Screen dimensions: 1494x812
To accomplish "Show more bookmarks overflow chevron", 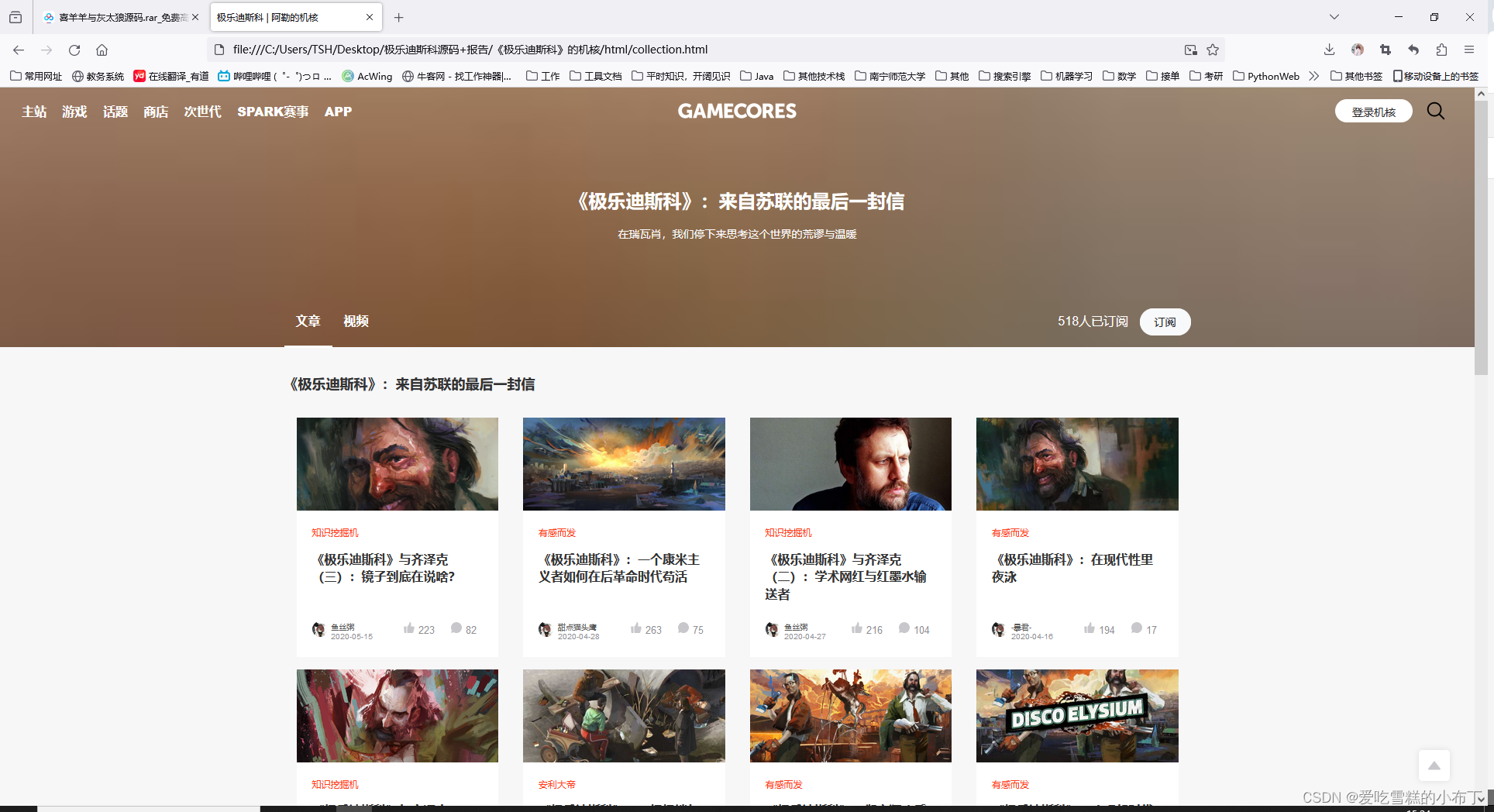I will click(1313, 76).
